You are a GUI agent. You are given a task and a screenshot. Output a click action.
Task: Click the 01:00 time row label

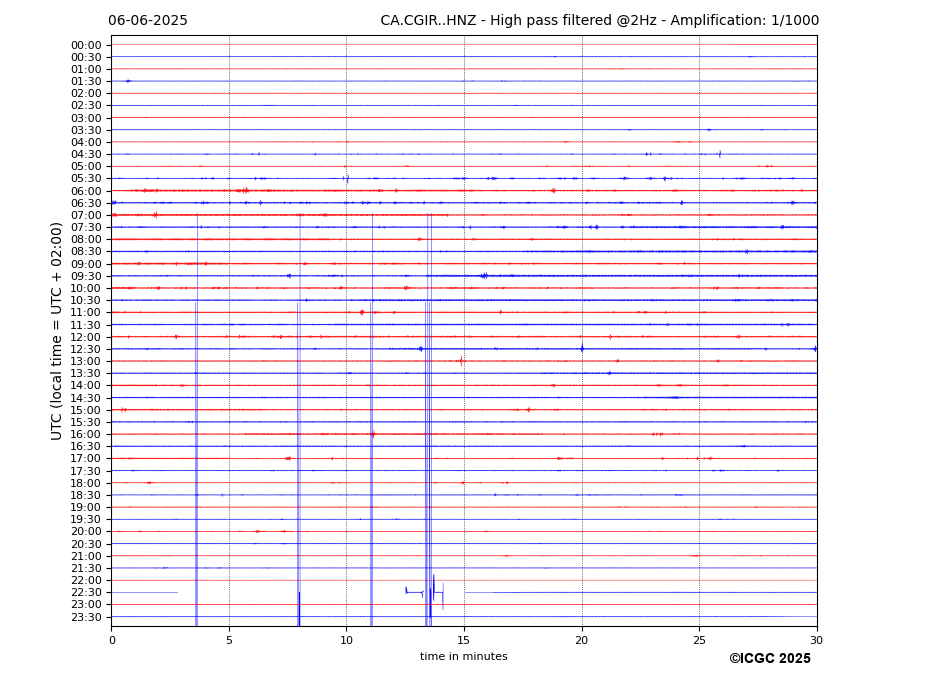coord(86,70)
